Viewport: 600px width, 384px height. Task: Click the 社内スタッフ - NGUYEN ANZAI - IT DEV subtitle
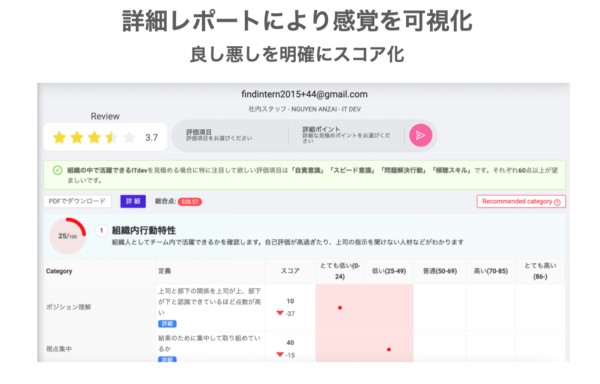[x=305, y=109]
